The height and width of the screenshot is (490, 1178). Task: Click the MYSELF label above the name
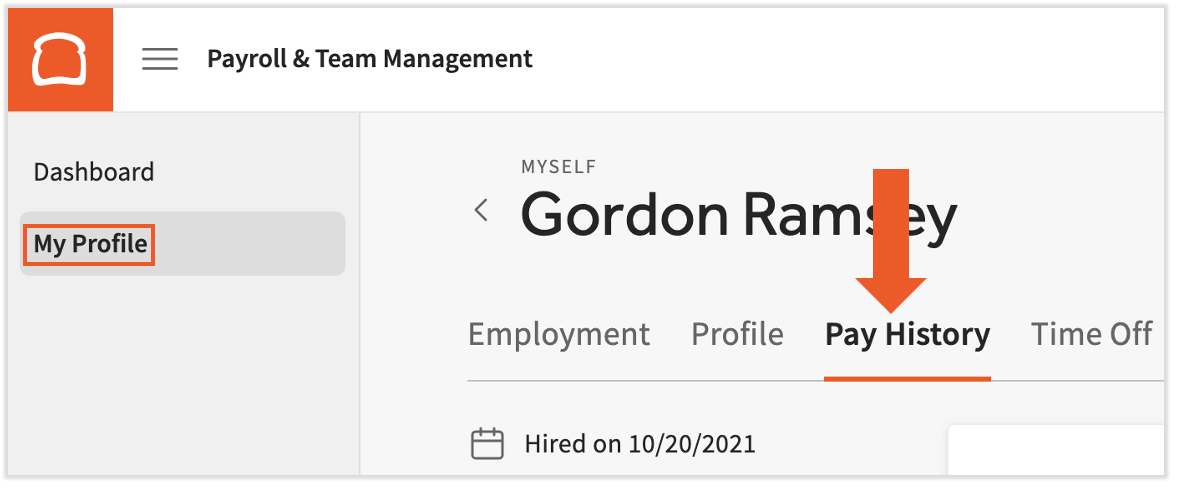click(559, 167)
